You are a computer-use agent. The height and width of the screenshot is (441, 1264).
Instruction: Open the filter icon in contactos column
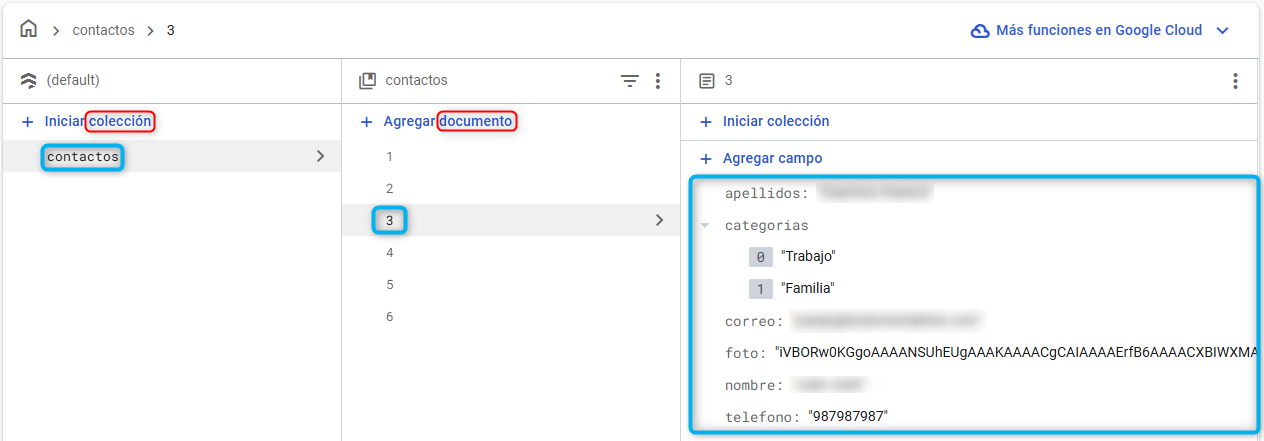pyautogui.click(x=629, y=81)
